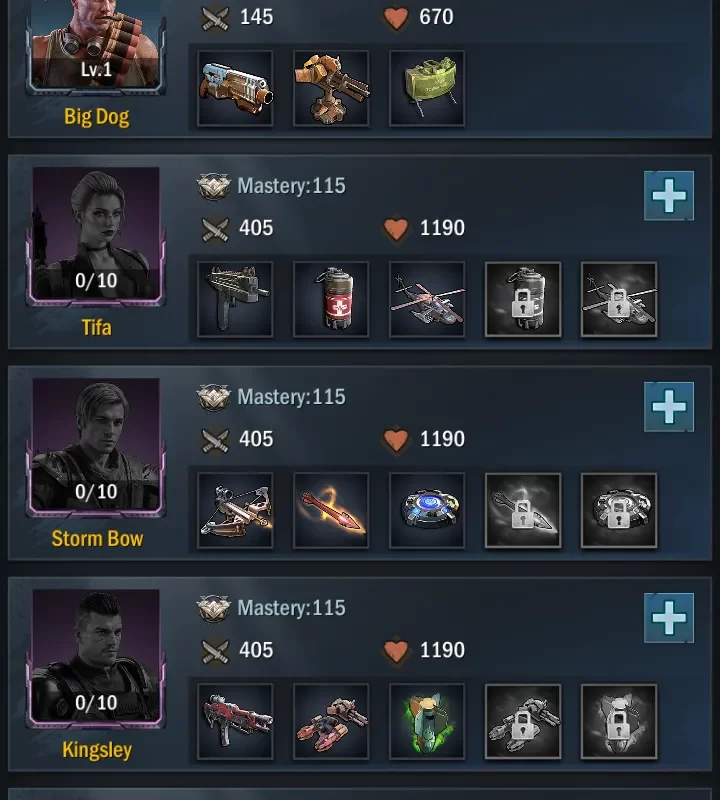Select Storm Bow's blue disc device skill

click(x=427, y=511)
